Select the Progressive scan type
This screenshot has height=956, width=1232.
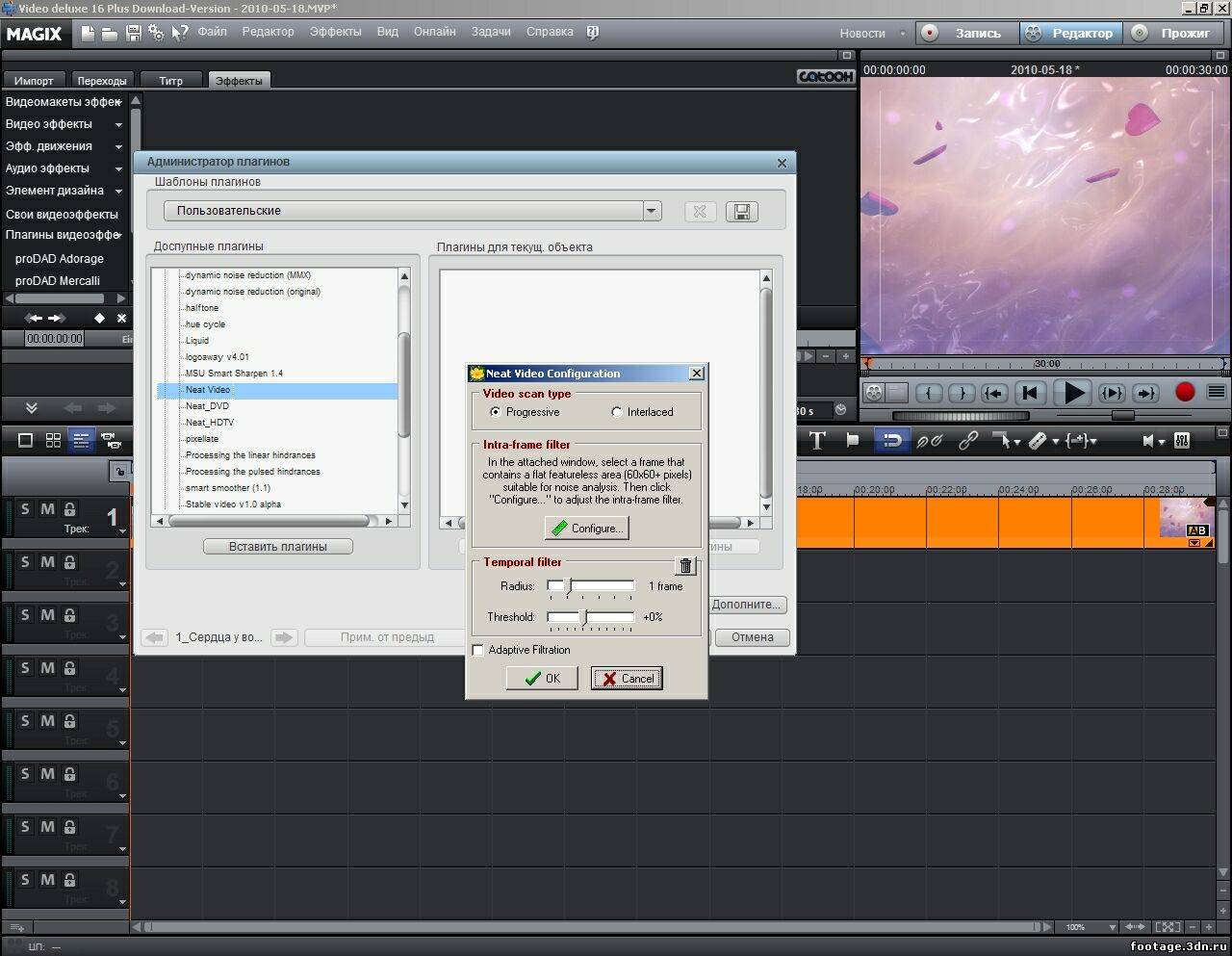point(496,412)
